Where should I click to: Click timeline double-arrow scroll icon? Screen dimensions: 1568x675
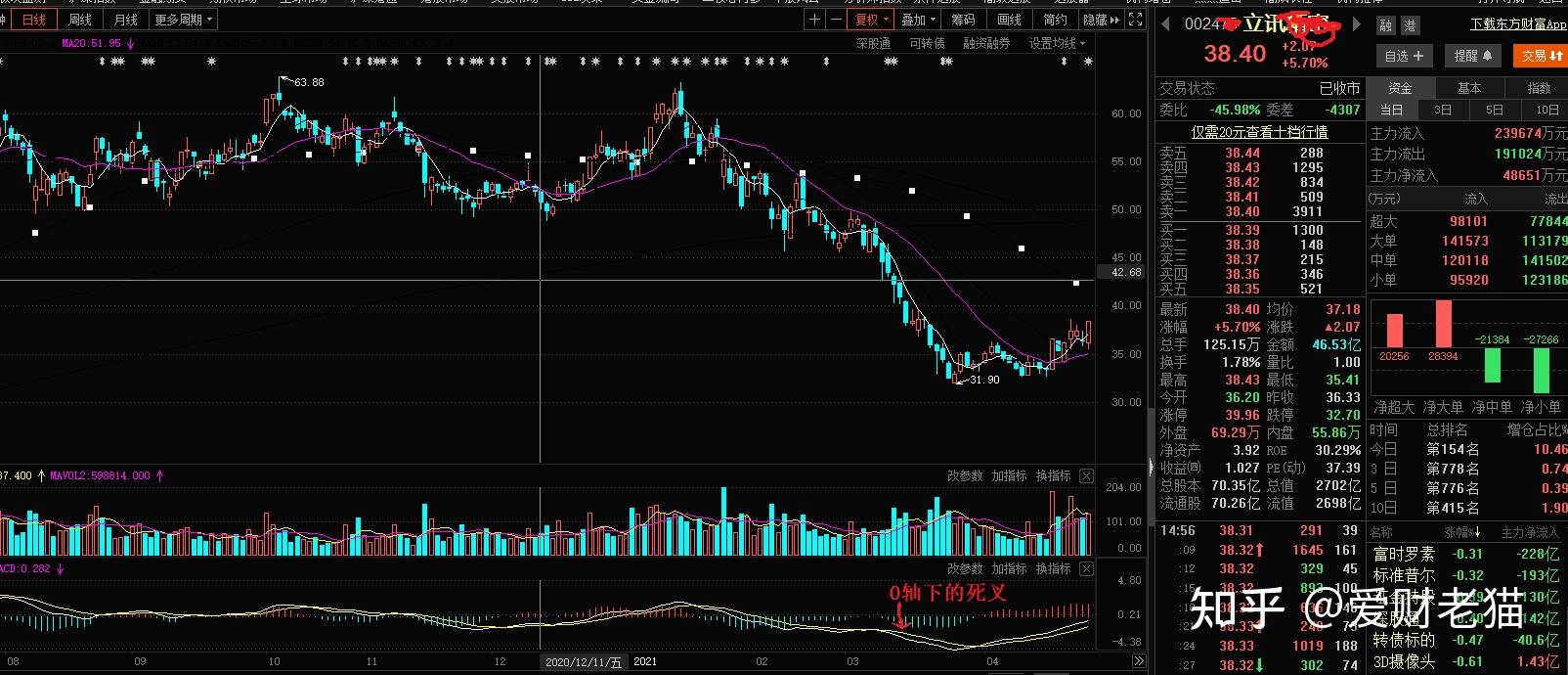pos(1138,662)
